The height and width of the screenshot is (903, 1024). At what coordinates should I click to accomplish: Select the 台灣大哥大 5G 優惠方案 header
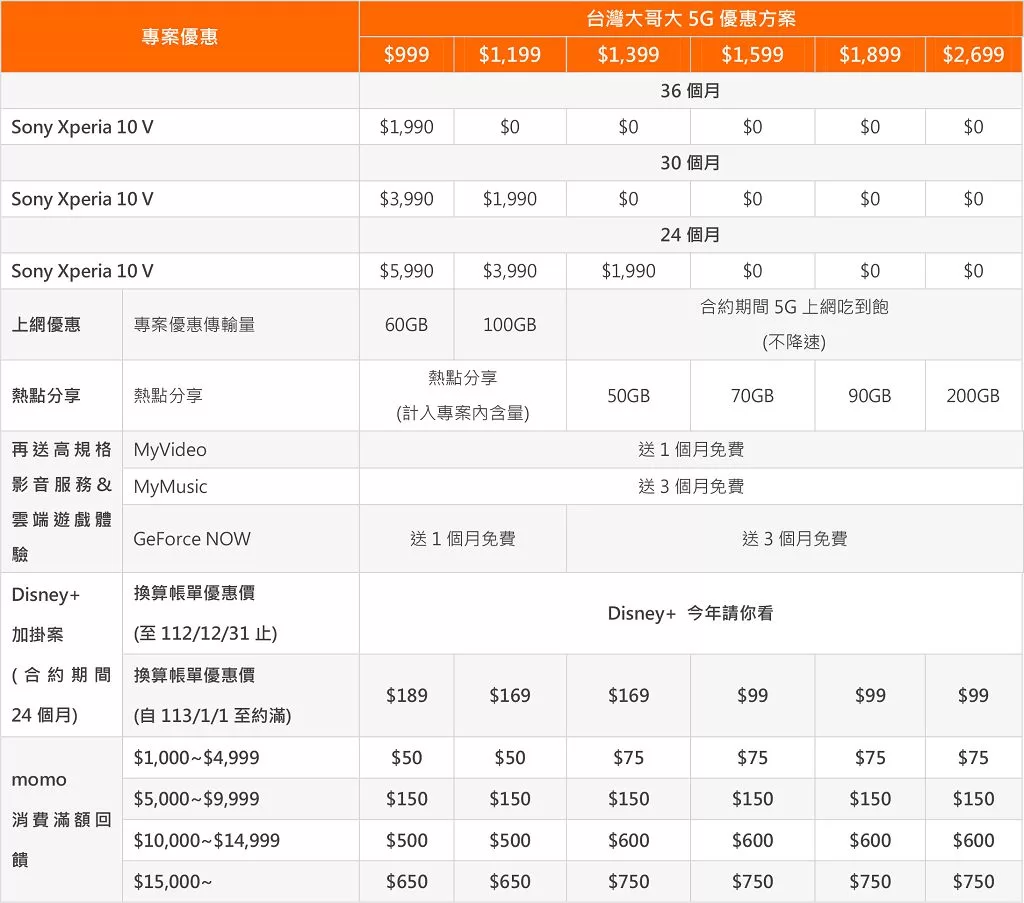pyautogui.click(x=690, y=19)
